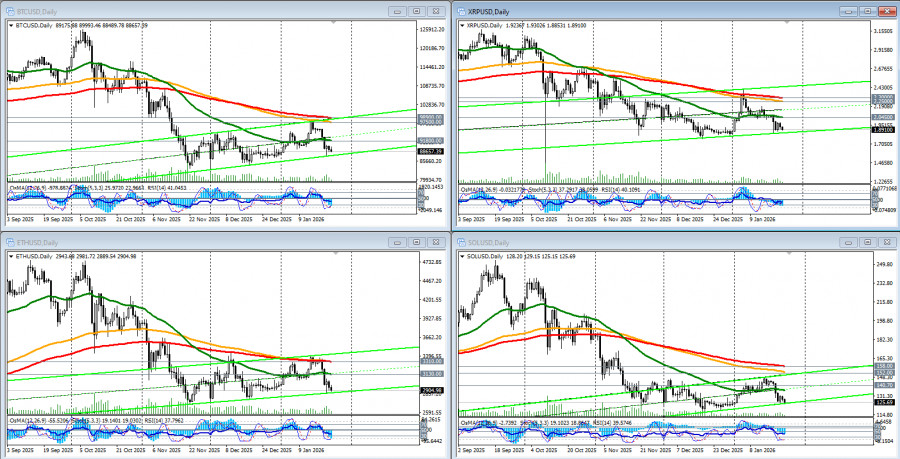Maximize the BTCUSD chart window

click(417, 11)
